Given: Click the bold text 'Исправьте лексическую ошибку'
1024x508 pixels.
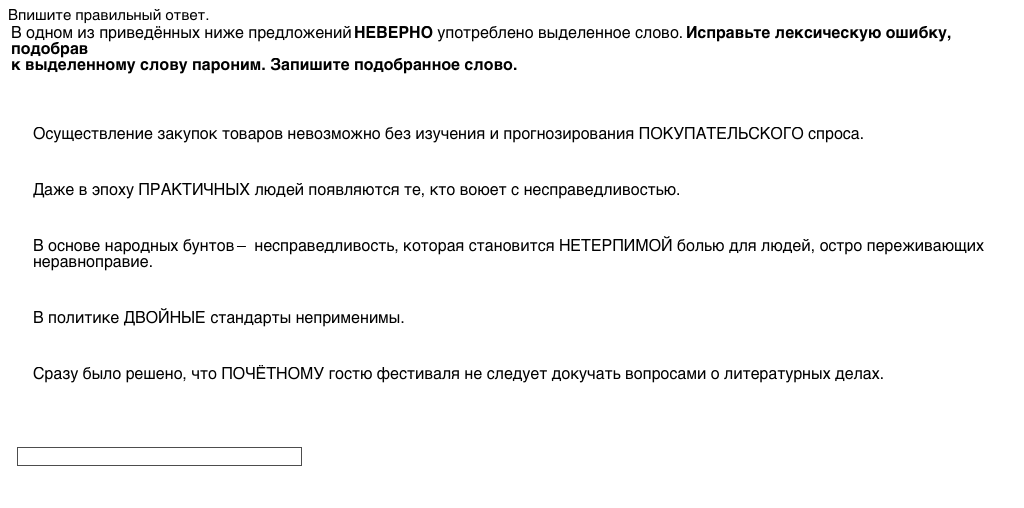Looking at the screenshot, I should pyautogui.click(x=817, y=33).
